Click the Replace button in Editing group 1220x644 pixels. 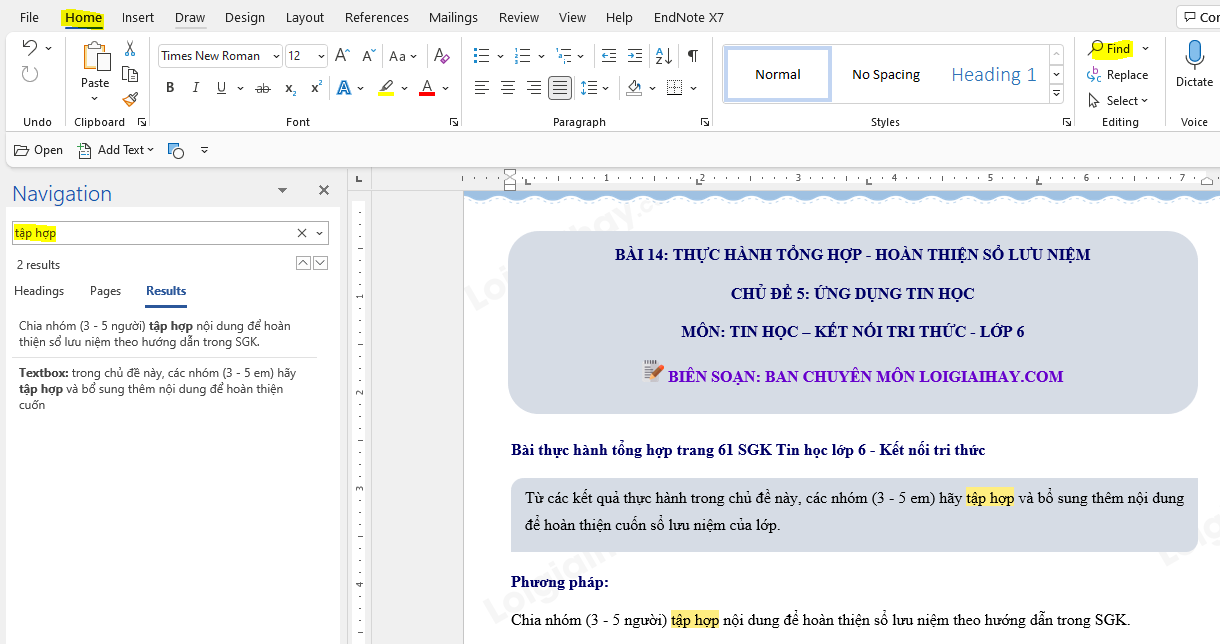point(1118,75)
